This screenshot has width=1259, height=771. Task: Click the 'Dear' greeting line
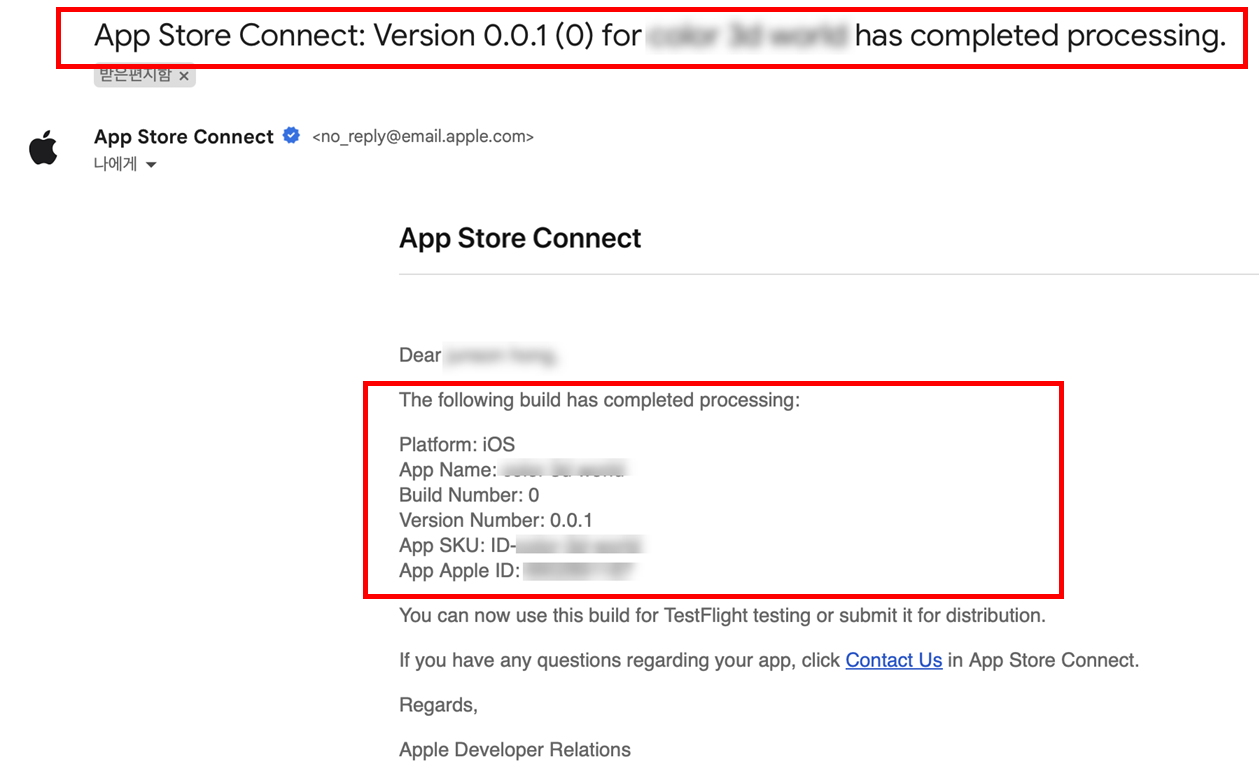(x=479, y=355)
